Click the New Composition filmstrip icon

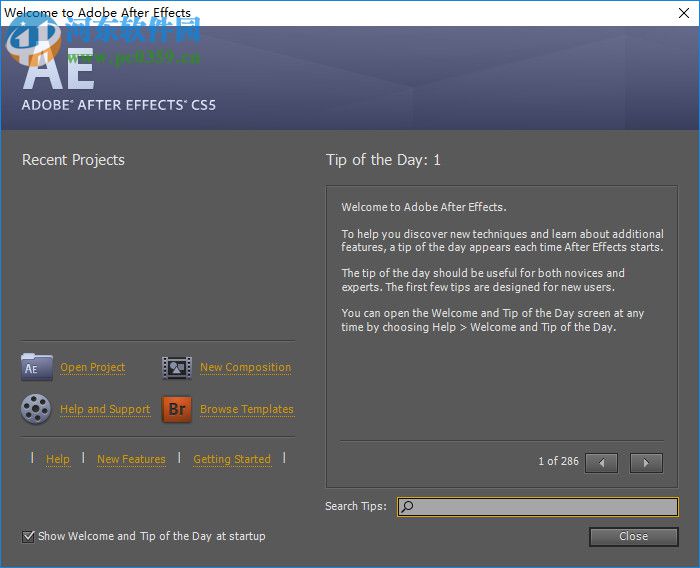(x=177, y=368)
